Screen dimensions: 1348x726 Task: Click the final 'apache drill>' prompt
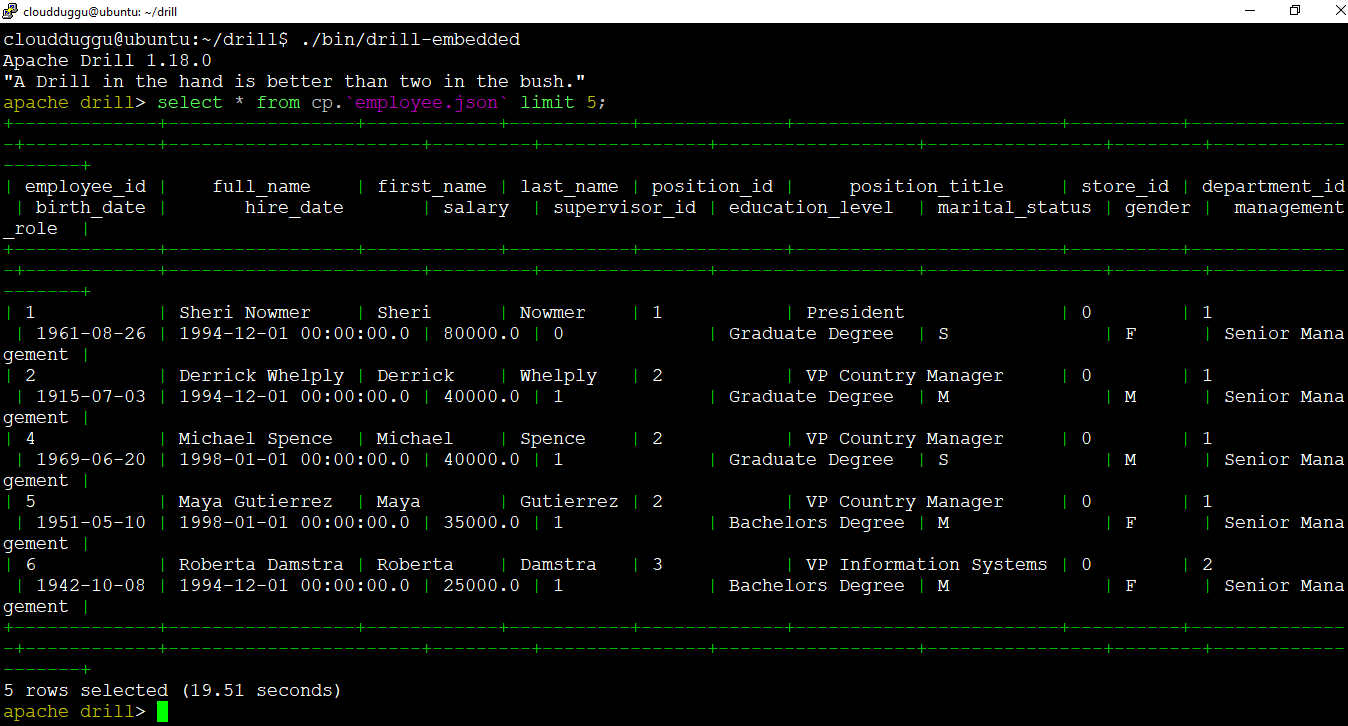point(74,712)
